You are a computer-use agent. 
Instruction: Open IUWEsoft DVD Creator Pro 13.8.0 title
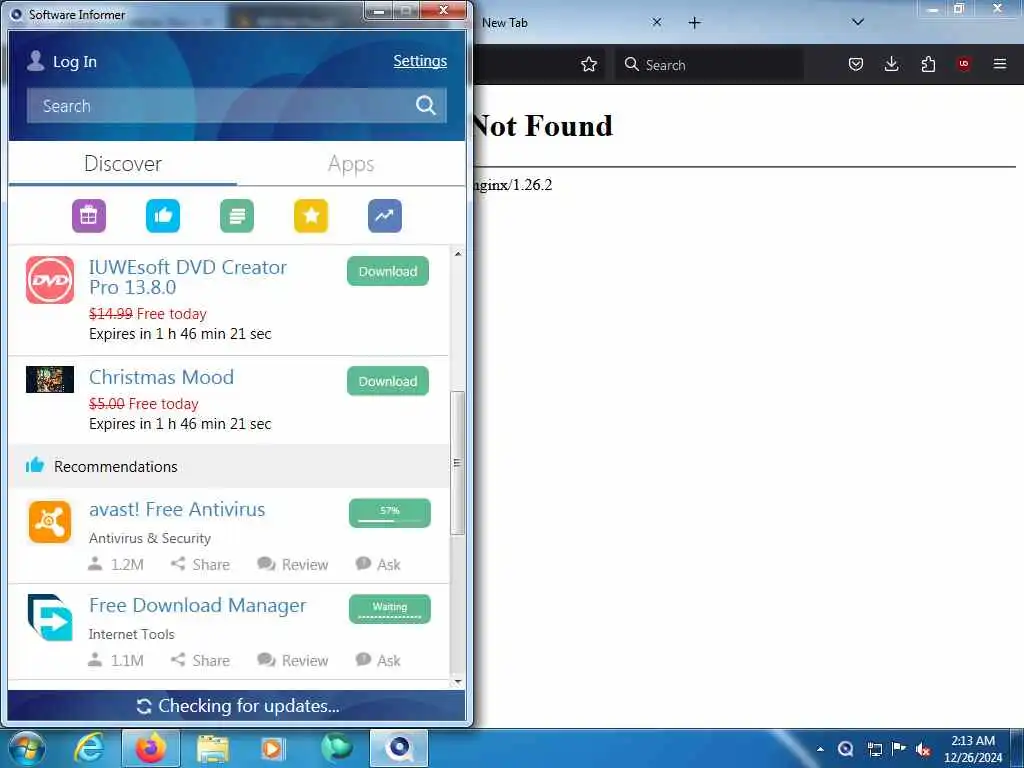[188, 277]
